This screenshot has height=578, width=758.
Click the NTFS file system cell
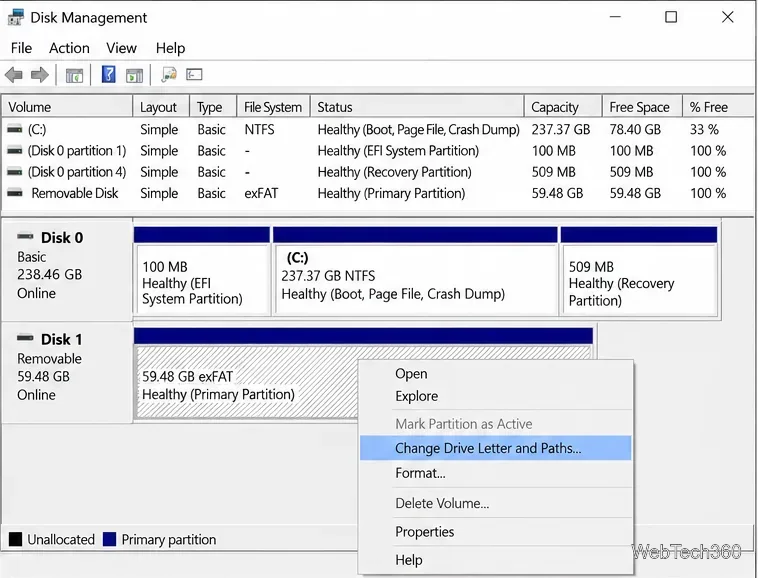pos(259,130)
